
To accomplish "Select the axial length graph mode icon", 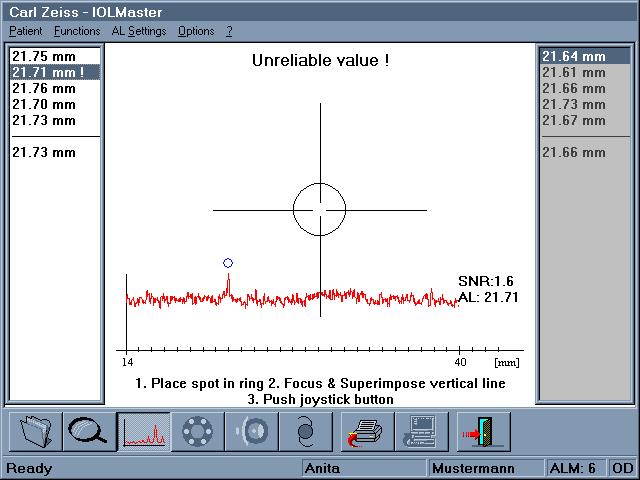I will pos(142,432).
